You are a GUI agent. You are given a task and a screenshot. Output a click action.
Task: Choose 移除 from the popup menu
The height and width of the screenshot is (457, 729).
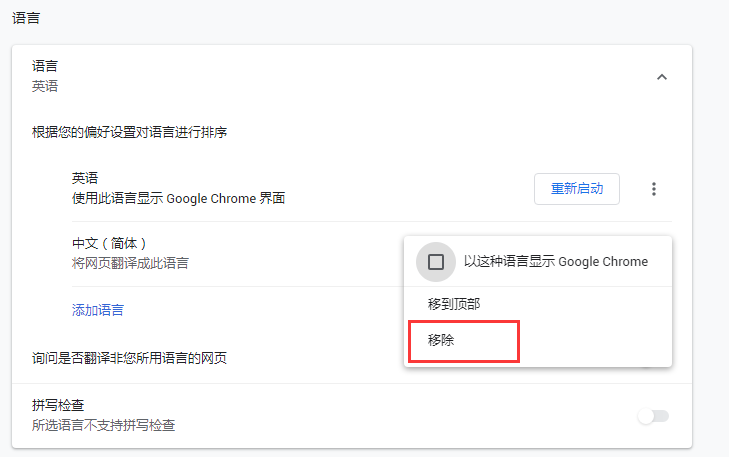tap(442, 341)
